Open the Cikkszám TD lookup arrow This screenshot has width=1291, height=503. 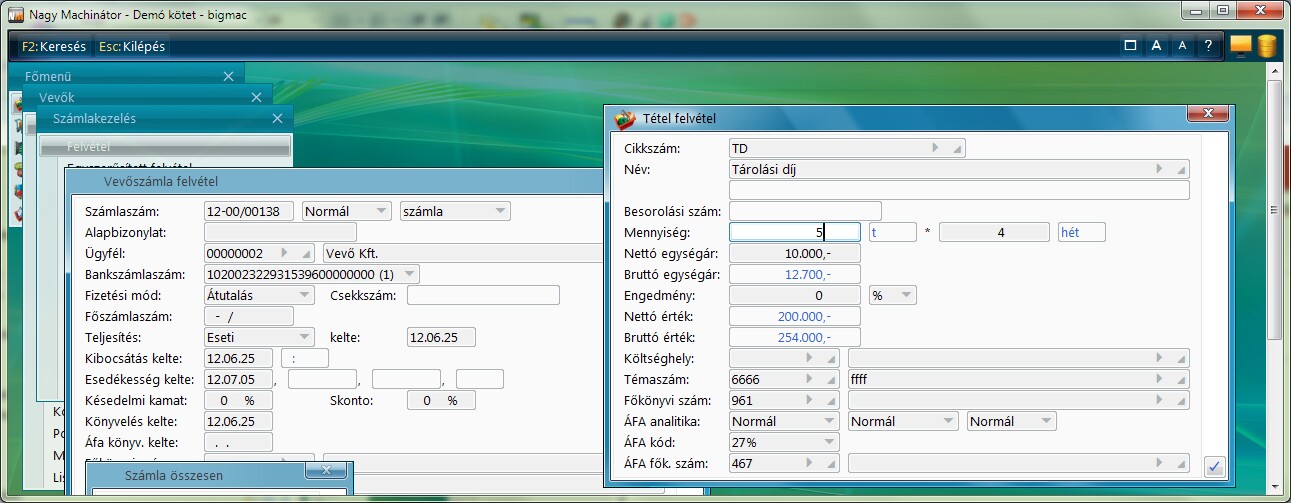(936, 148)
